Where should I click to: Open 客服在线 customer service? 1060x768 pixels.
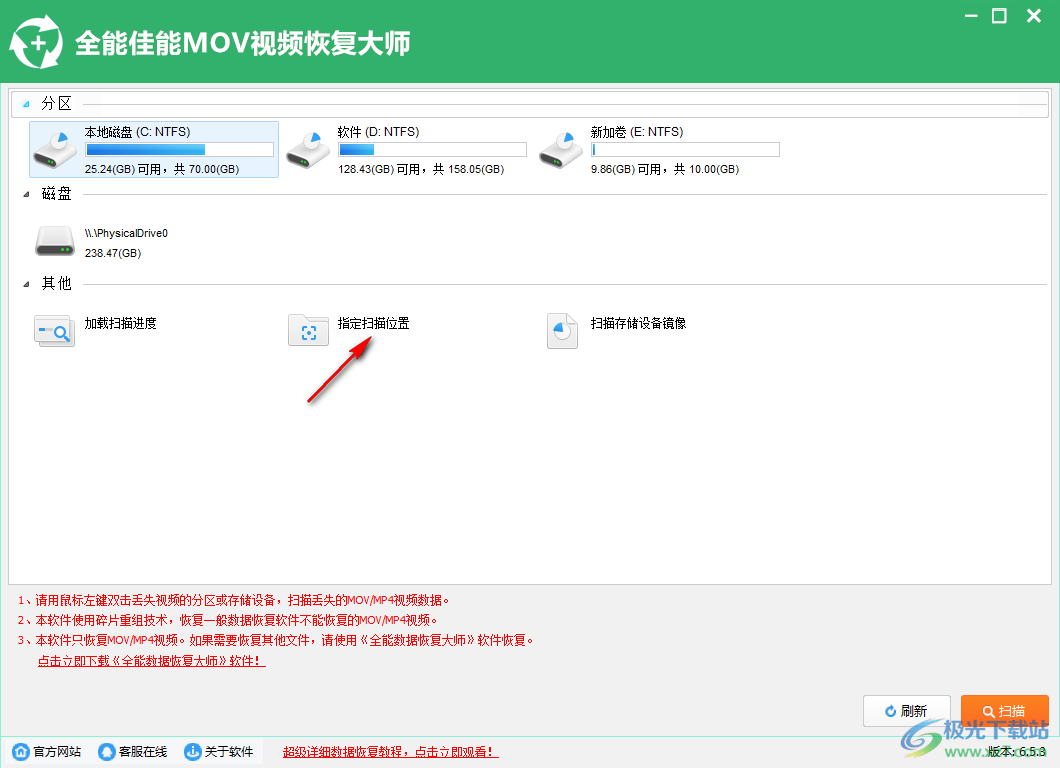click(143, 751)
